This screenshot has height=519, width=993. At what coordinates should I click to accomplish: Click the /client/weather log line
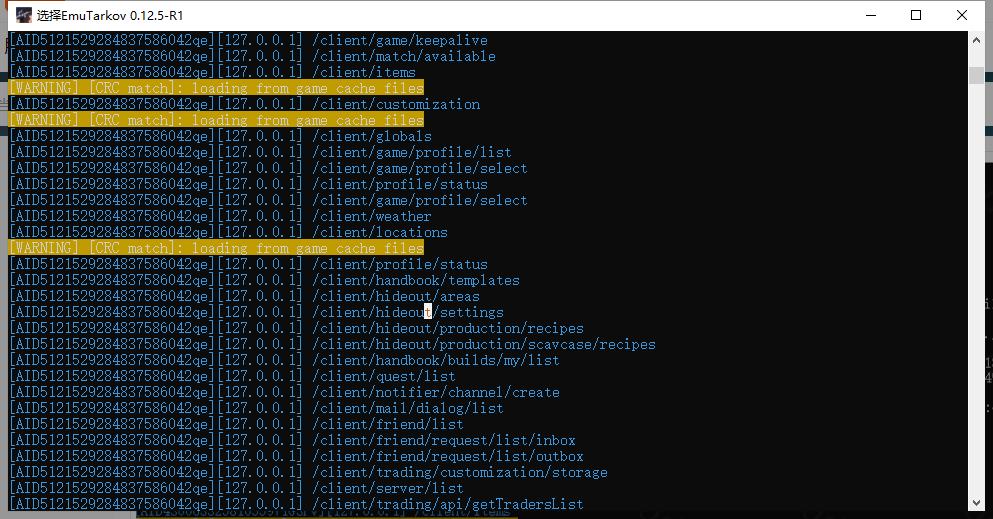coord(220,216)
